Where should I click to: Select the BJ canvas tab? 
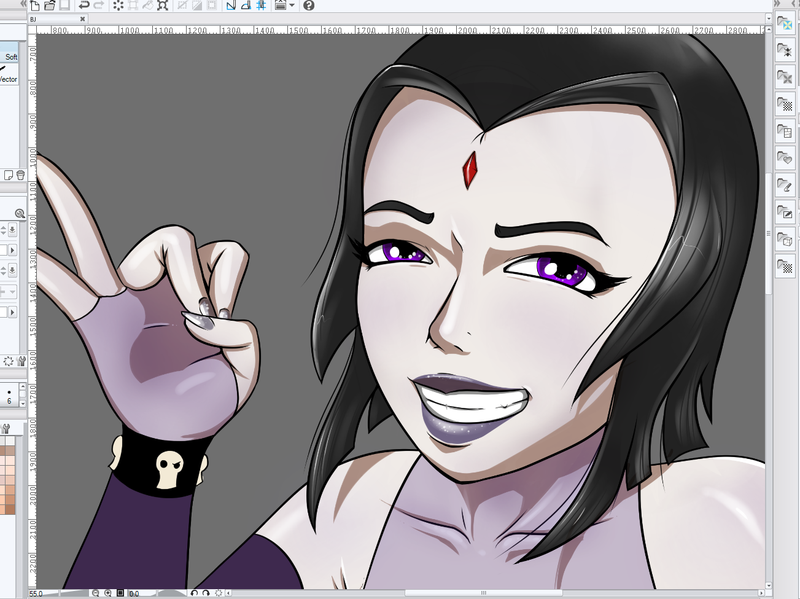pyautogui.click(x=57, y=19)
